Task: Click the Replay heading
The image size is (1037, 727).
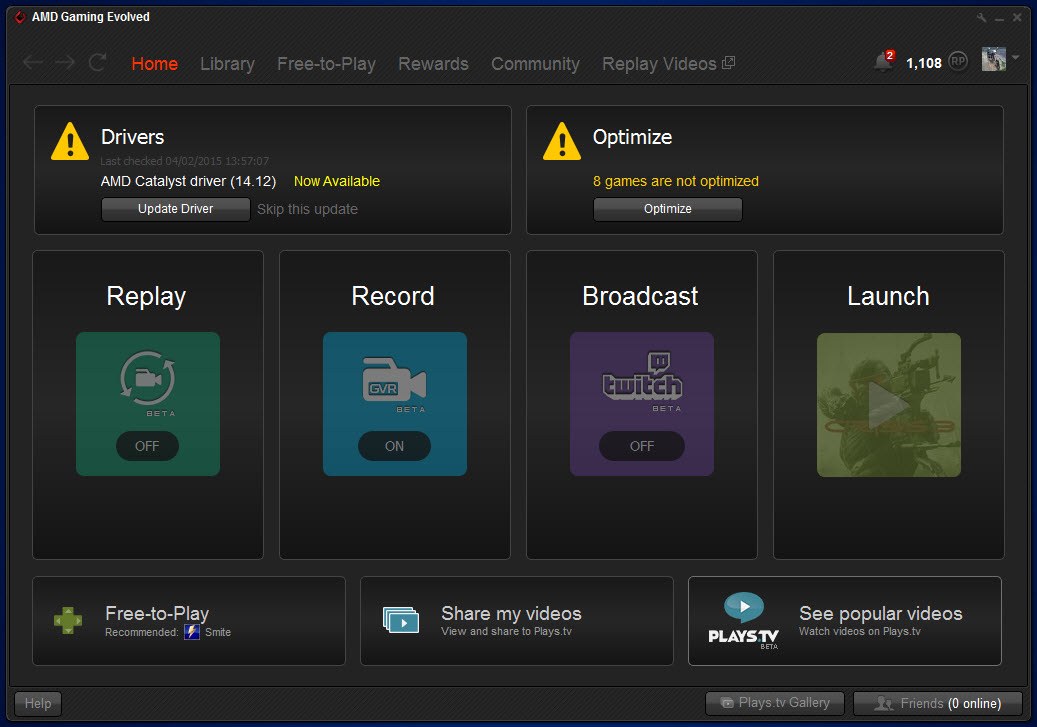Action: coord(146,296)
